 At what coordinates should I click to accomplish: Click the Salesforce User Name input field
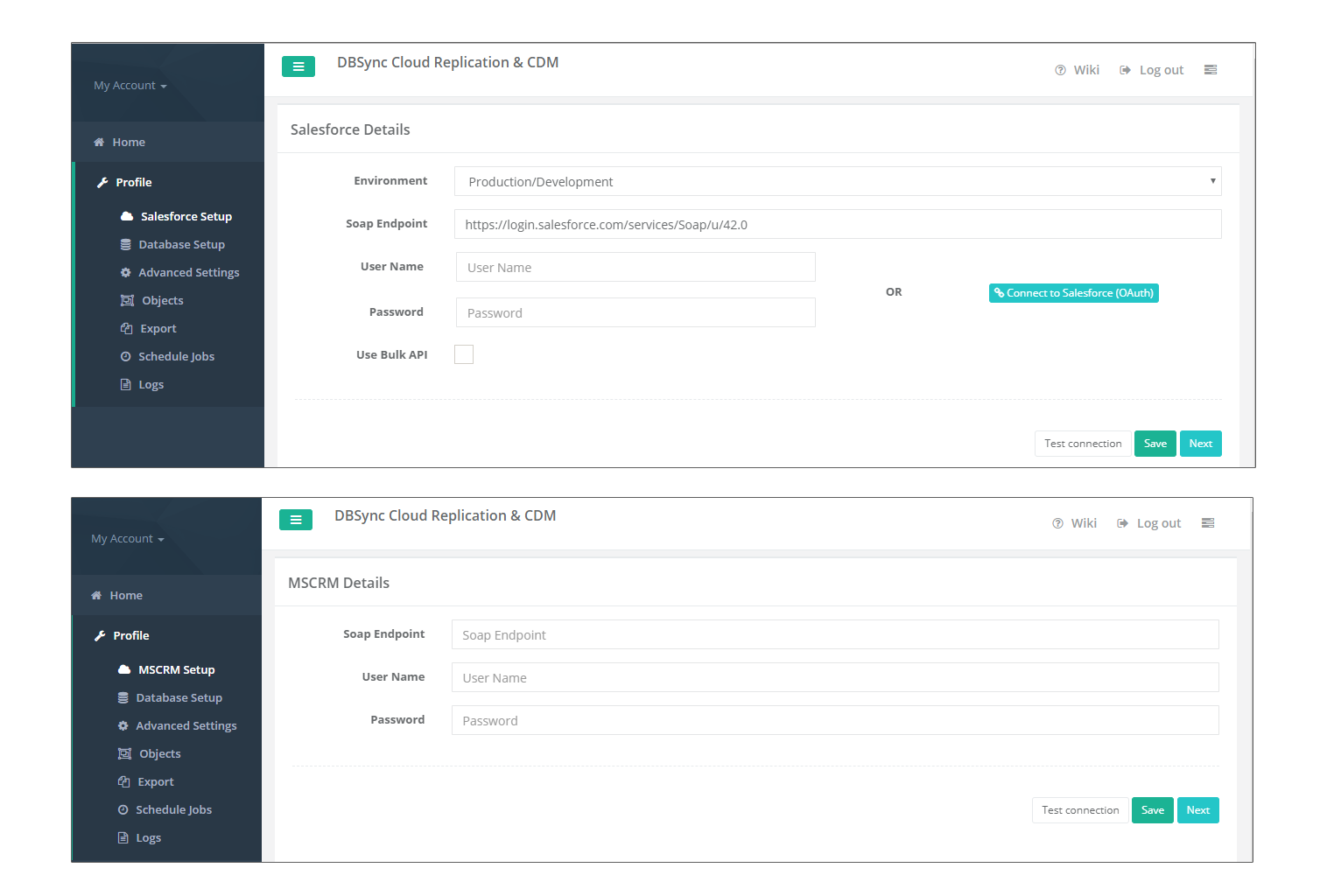point(635,268)
